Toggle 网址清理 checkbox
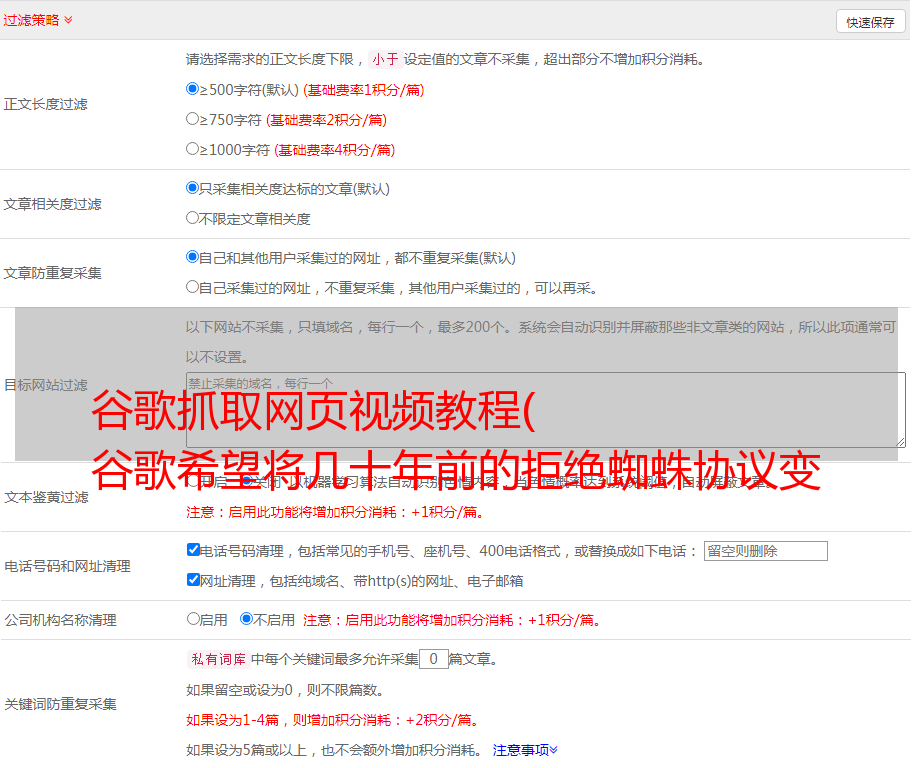The image size is (912, 768). point(193,579)
